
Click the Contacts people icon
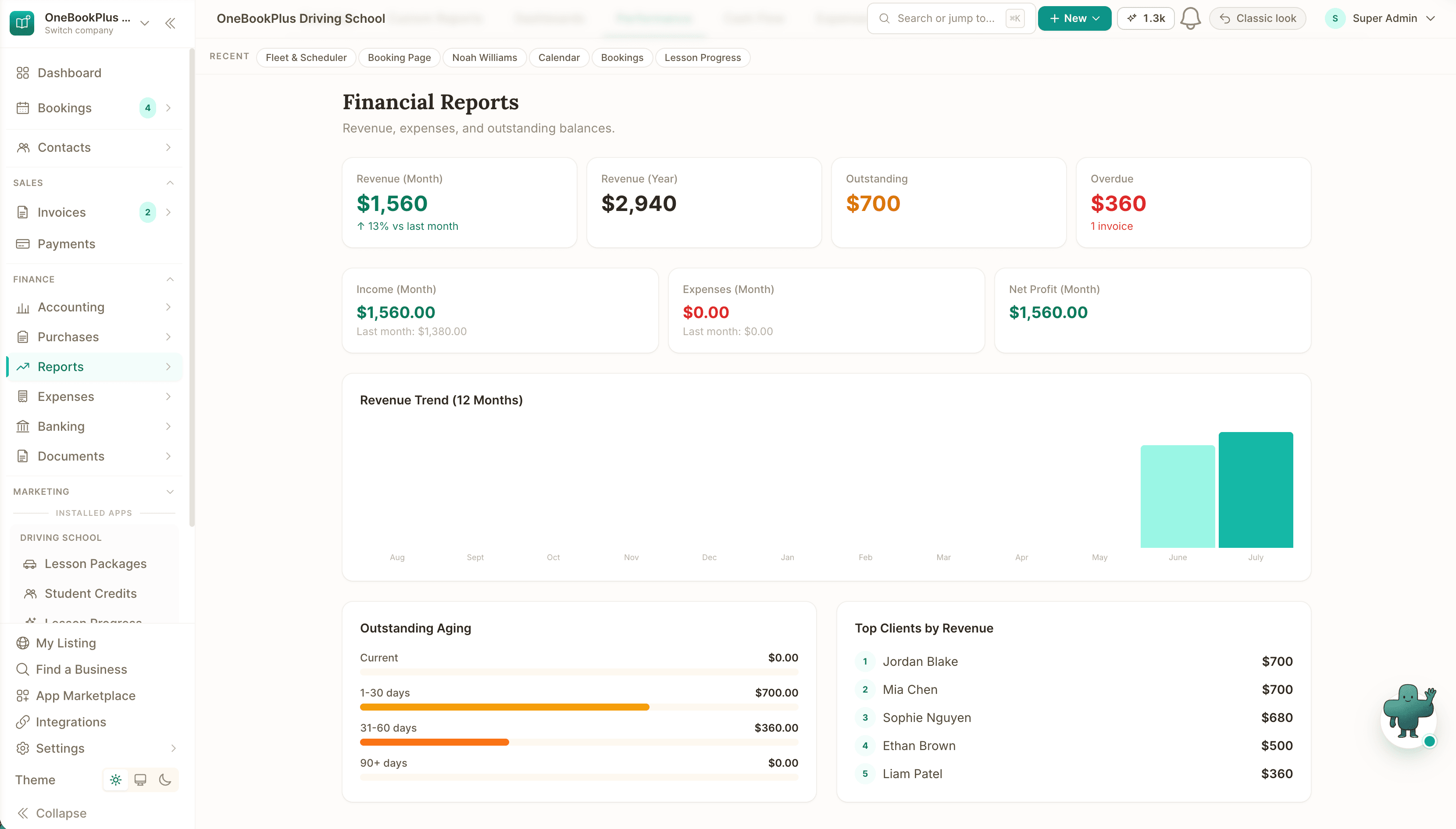[23, 147]
